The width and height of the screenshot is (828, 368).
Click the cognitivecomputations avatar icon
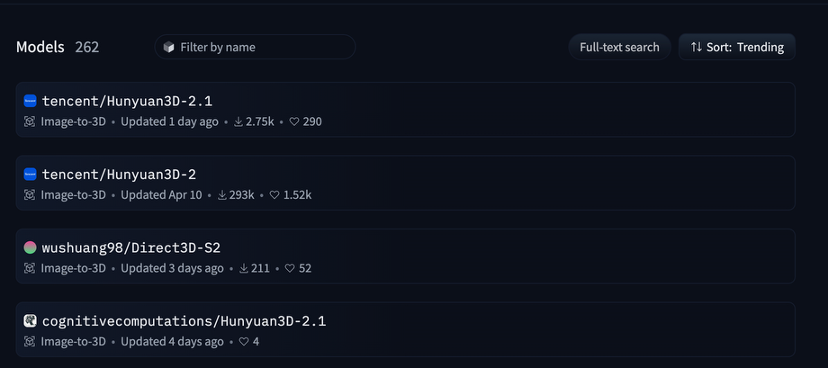point(30,321)
